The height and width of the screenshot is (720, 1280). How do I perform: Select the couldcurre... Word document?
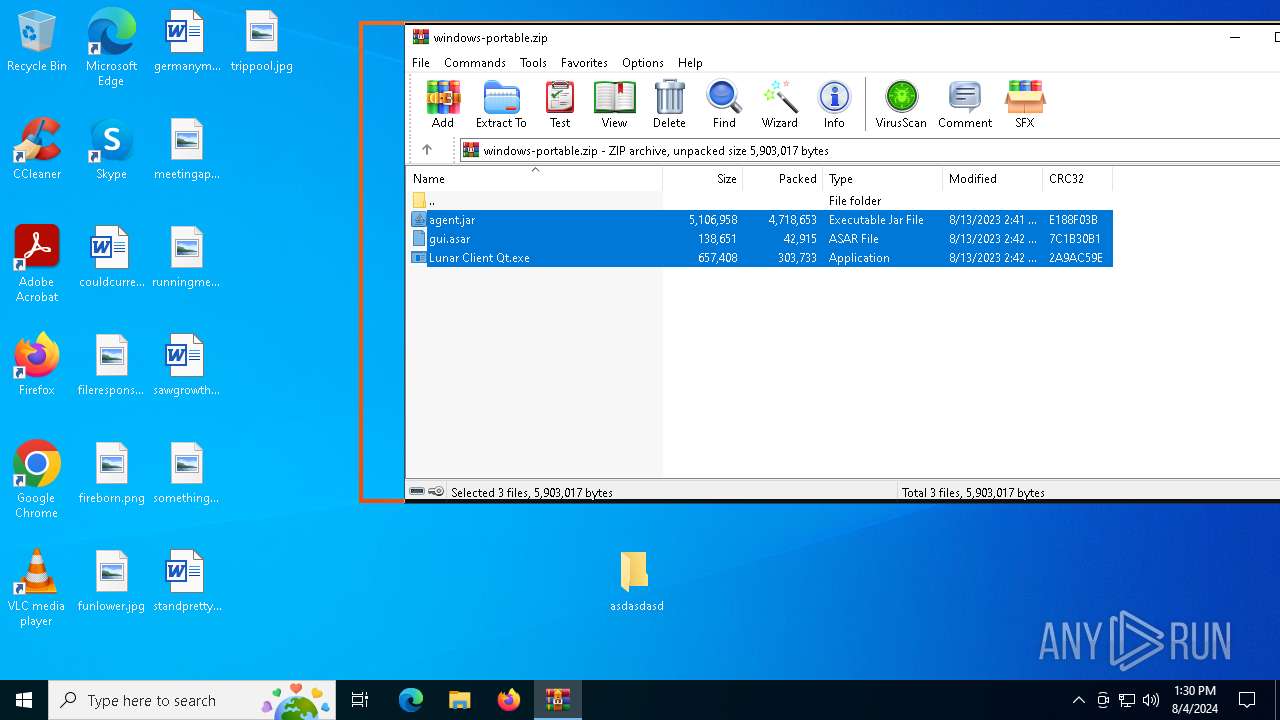111,257
